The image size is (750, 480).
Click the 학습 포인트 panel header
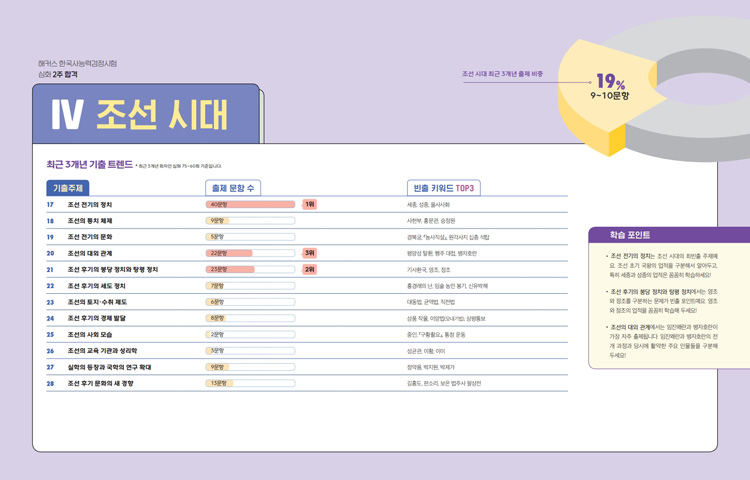670,235
